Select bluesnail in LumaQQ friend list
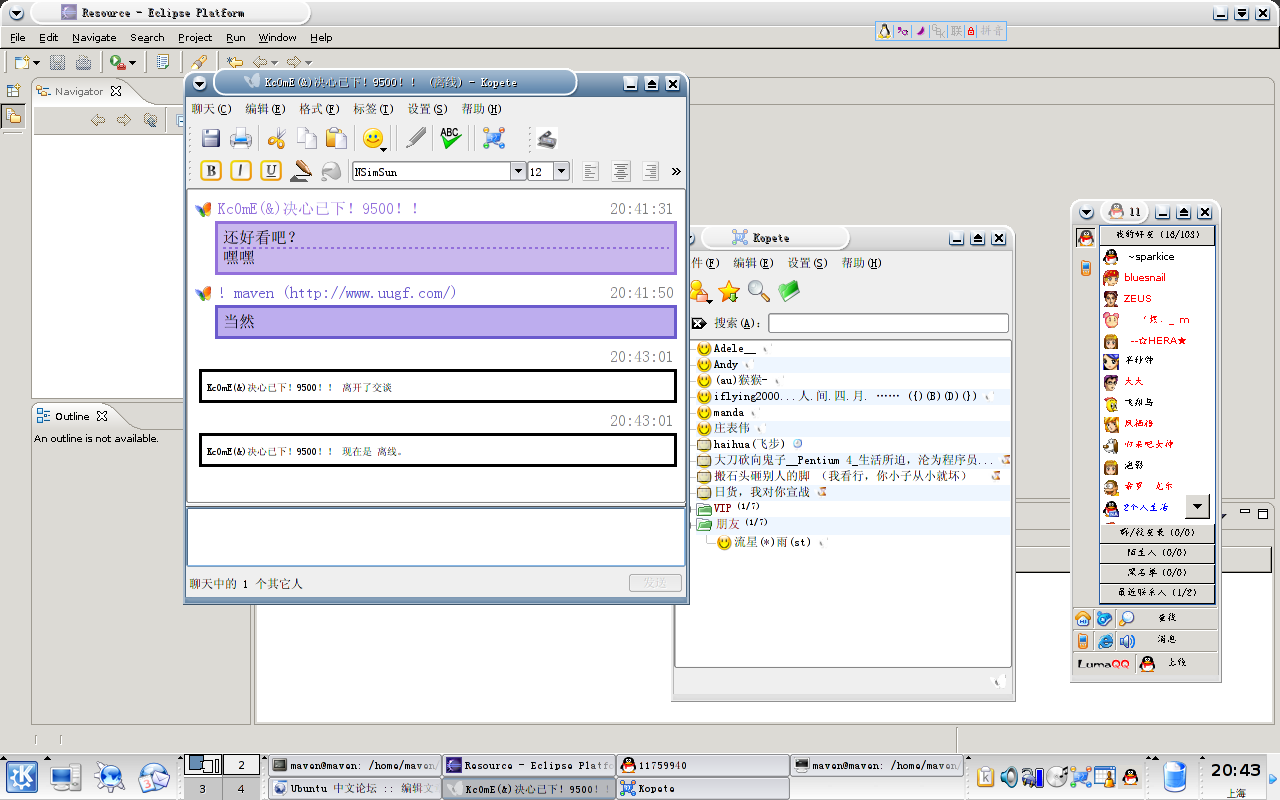Image resolution: width=1280 pixels, height=800 pixels. [1145, 277]
